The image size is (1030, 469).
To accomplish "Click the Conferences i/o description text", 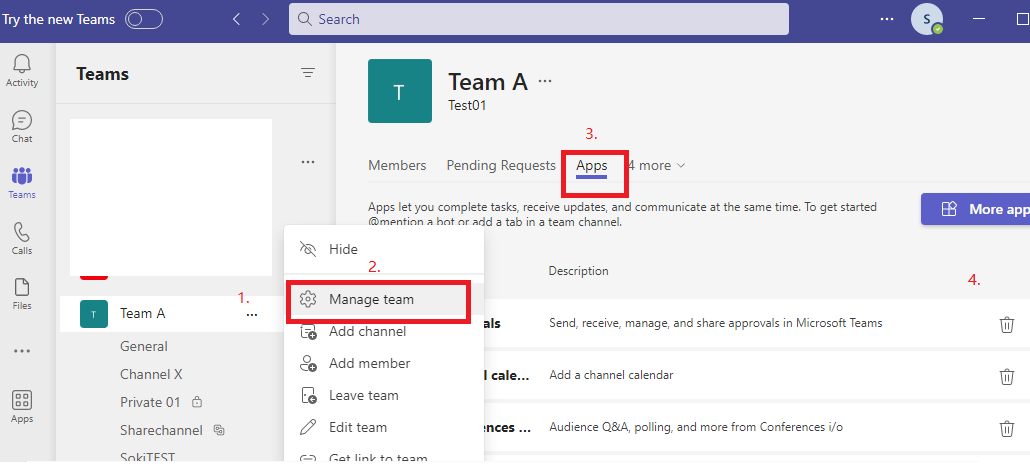I will click(696, 427).
